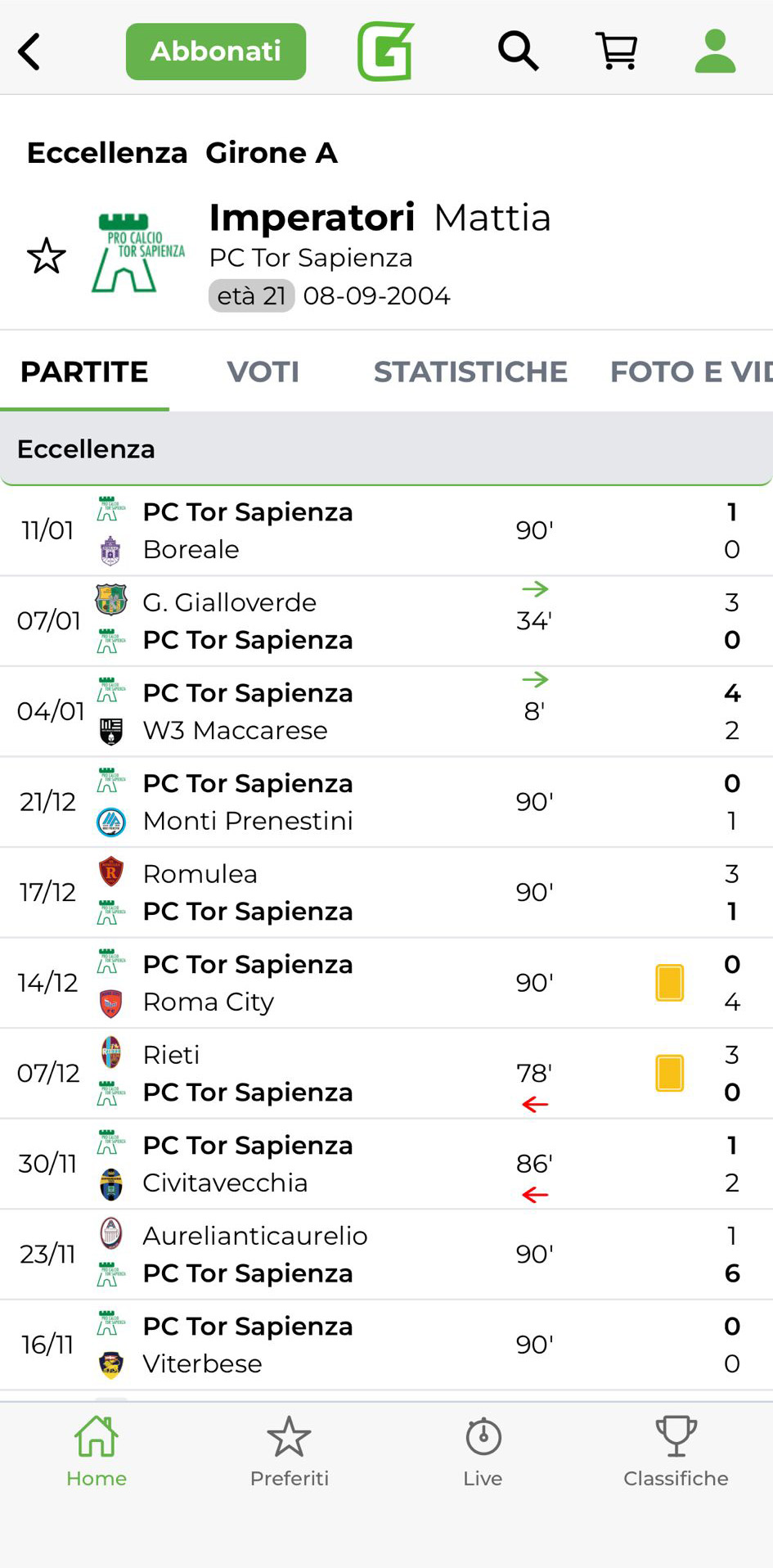Open the user profile icon
The width and height of the screenshot is (773, 1568).
pos(715,52)
